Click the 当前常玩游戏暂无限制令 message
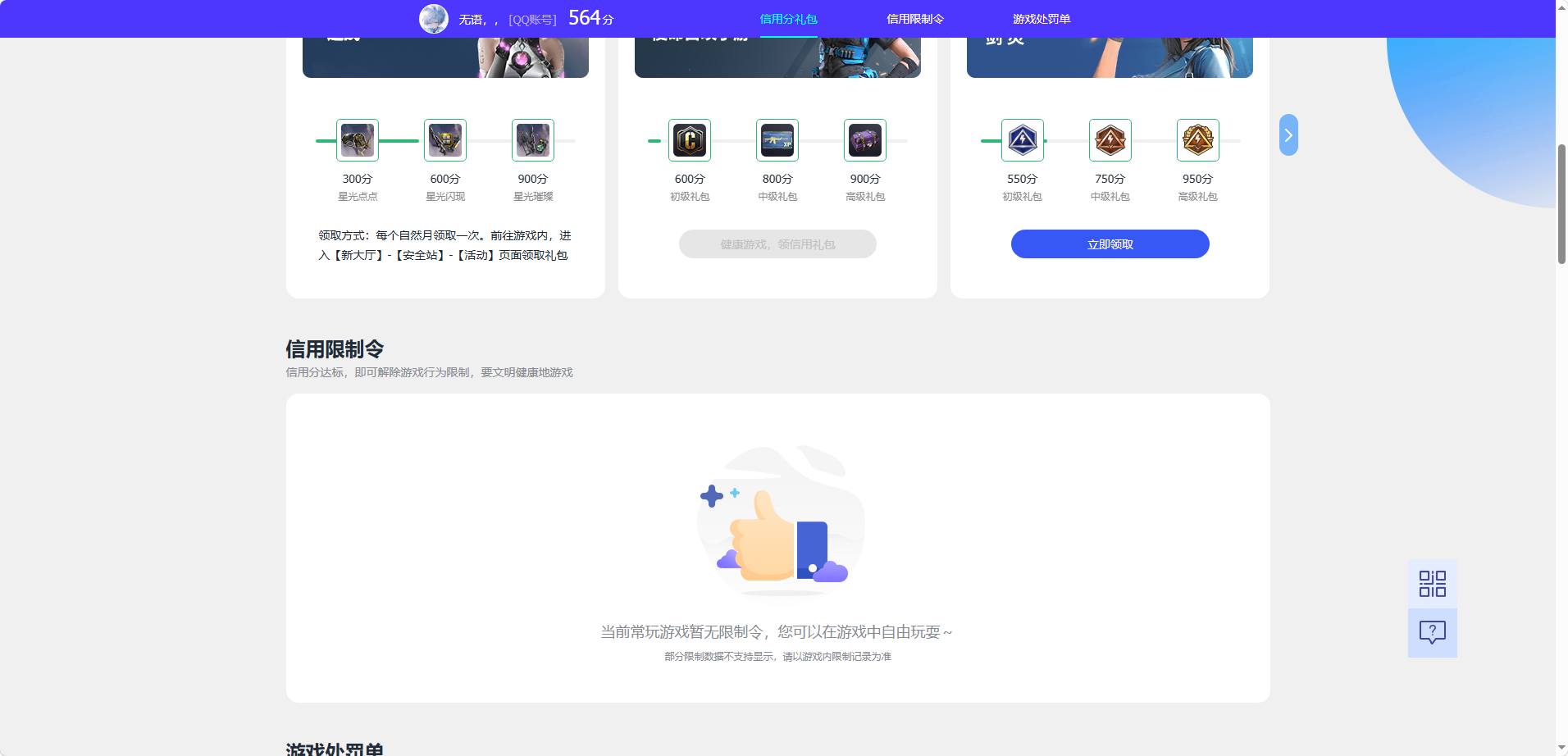 [777, 632]
